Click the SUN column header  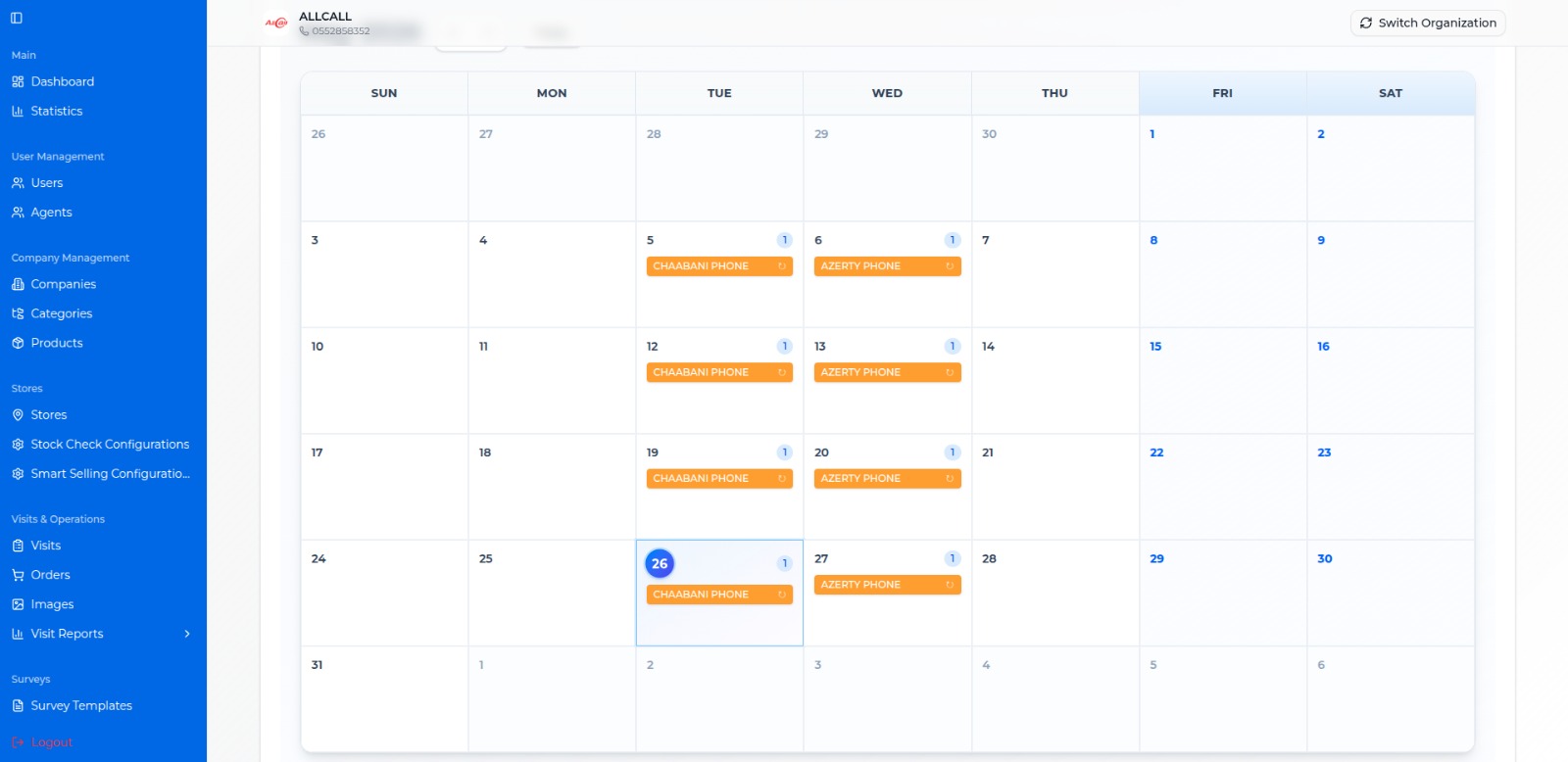pos(384,93)
